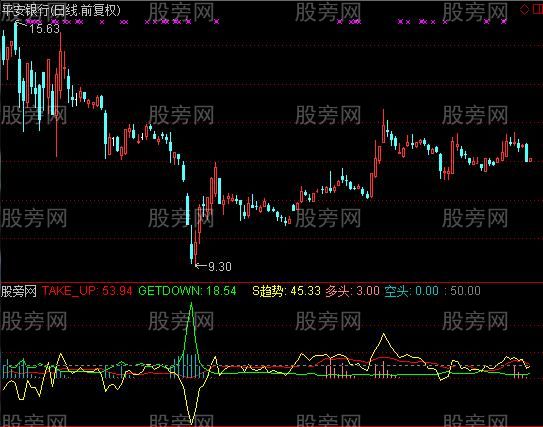Select the S趋势: 45.33 indicator value

point(286,291)
